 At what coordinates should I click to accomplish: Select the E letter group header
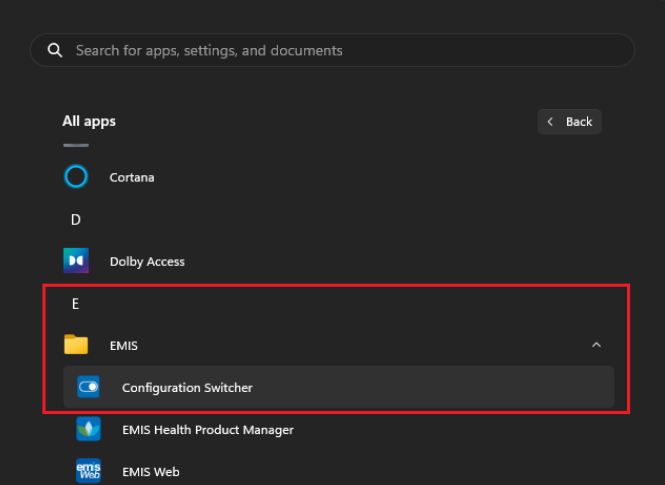(75, 303)
